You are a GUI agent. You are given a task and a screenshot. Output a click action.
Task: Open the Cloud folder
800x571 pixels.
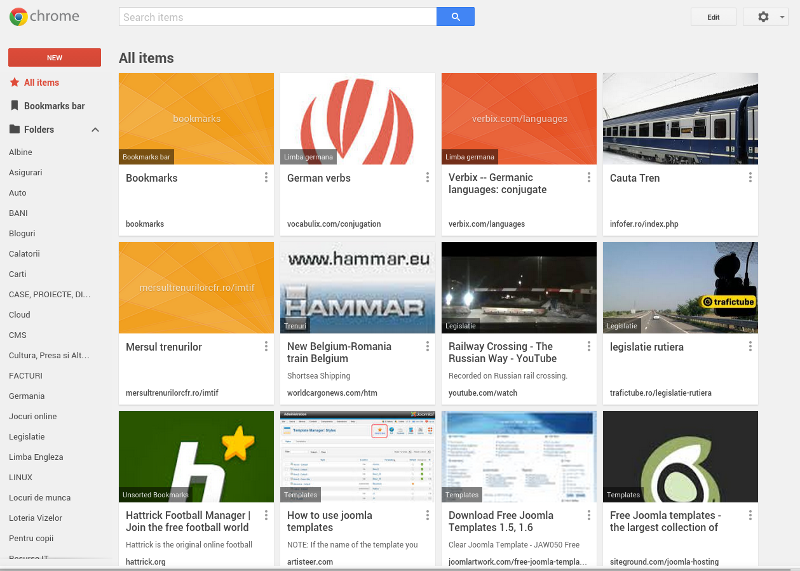(x=19, y=315)
